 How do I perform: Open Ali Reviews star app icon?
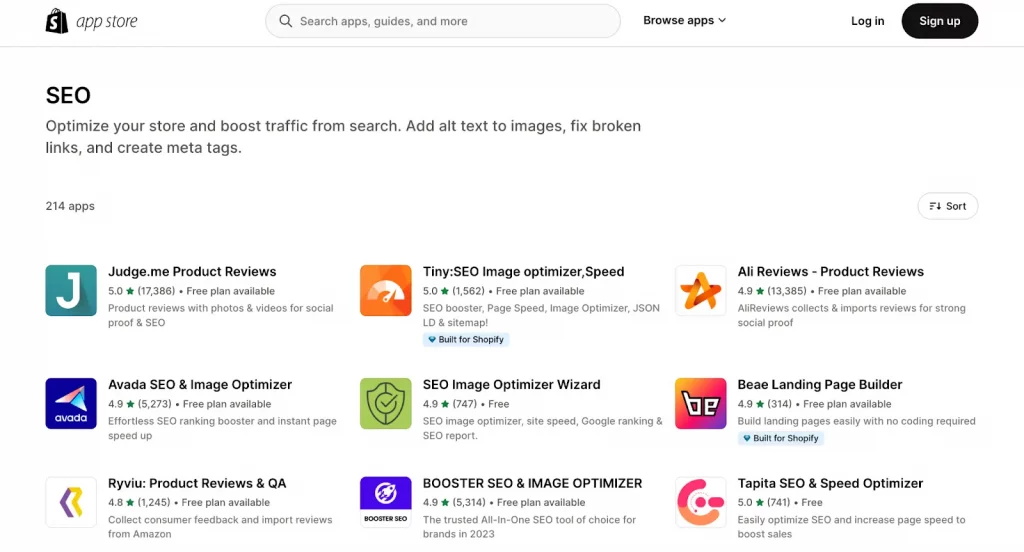pos(701,291)
